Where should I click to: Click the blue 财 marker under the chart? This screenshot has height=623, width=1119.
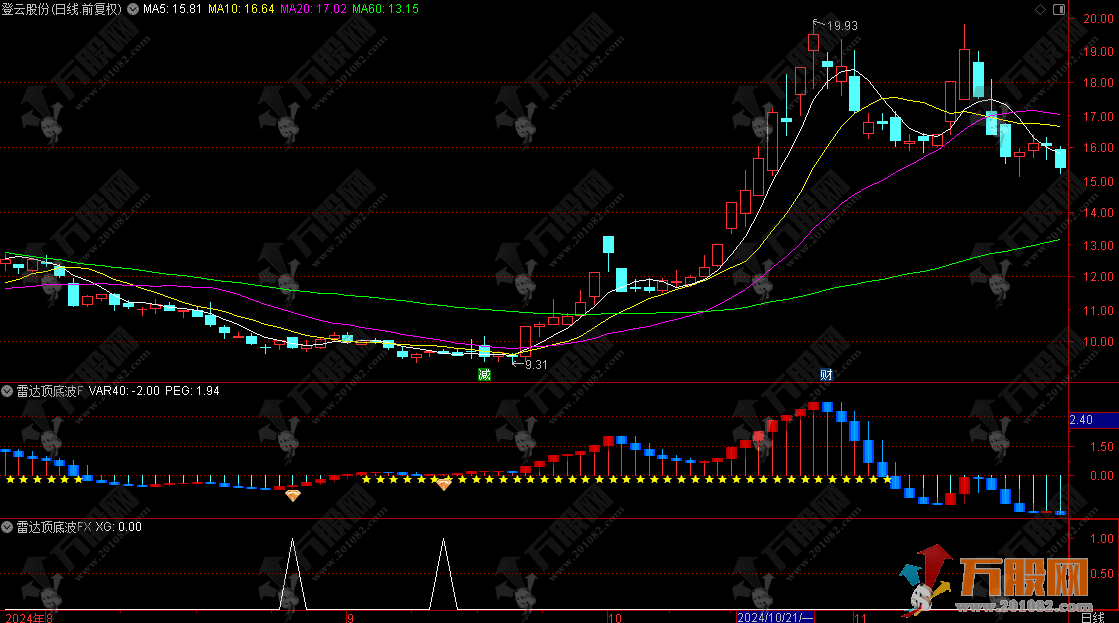point(826,375)
